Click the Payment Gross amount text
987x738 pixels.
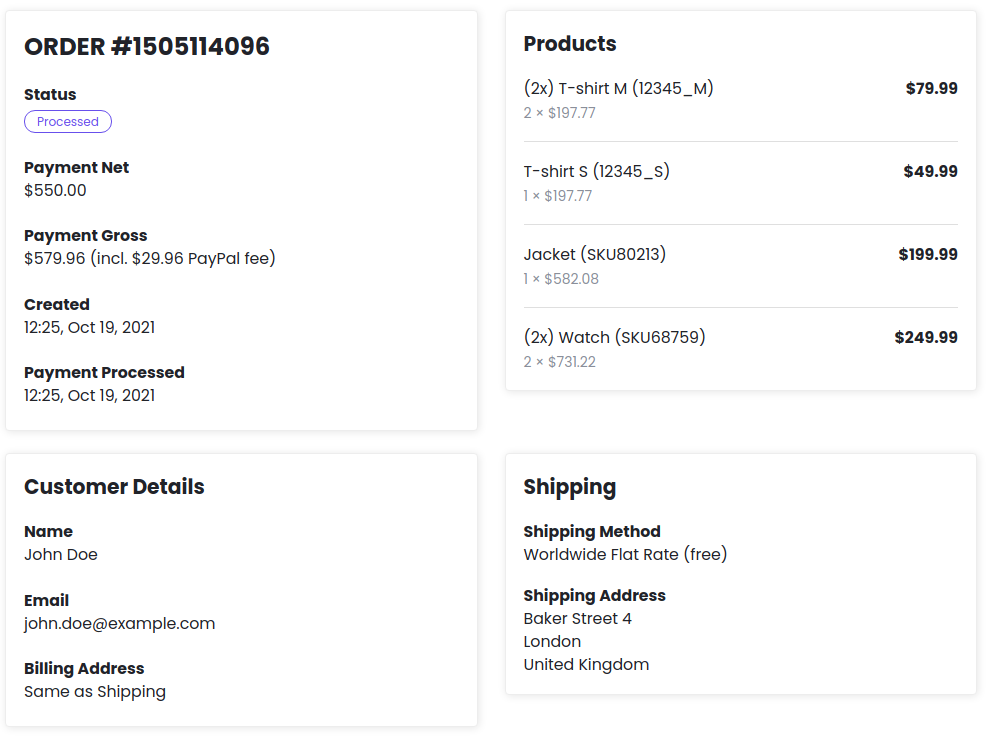150,258
